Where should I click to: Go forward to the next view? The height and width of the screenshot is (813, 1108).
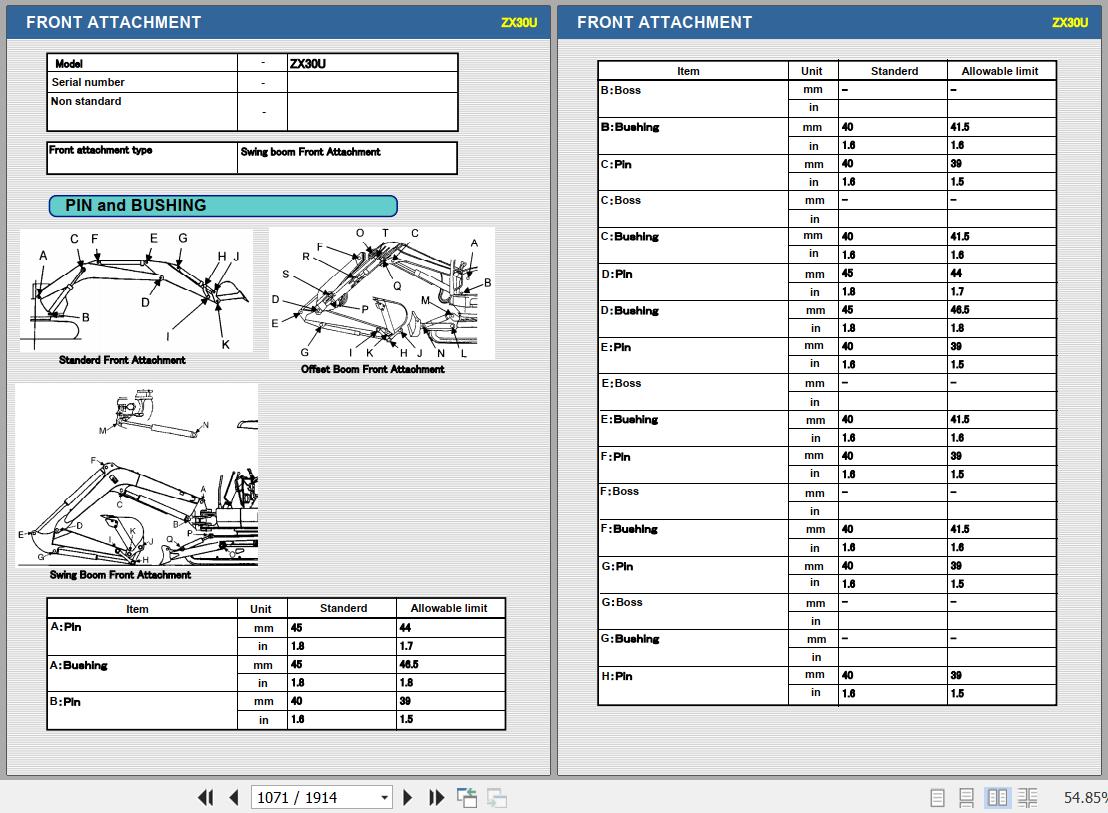[497, 797]
